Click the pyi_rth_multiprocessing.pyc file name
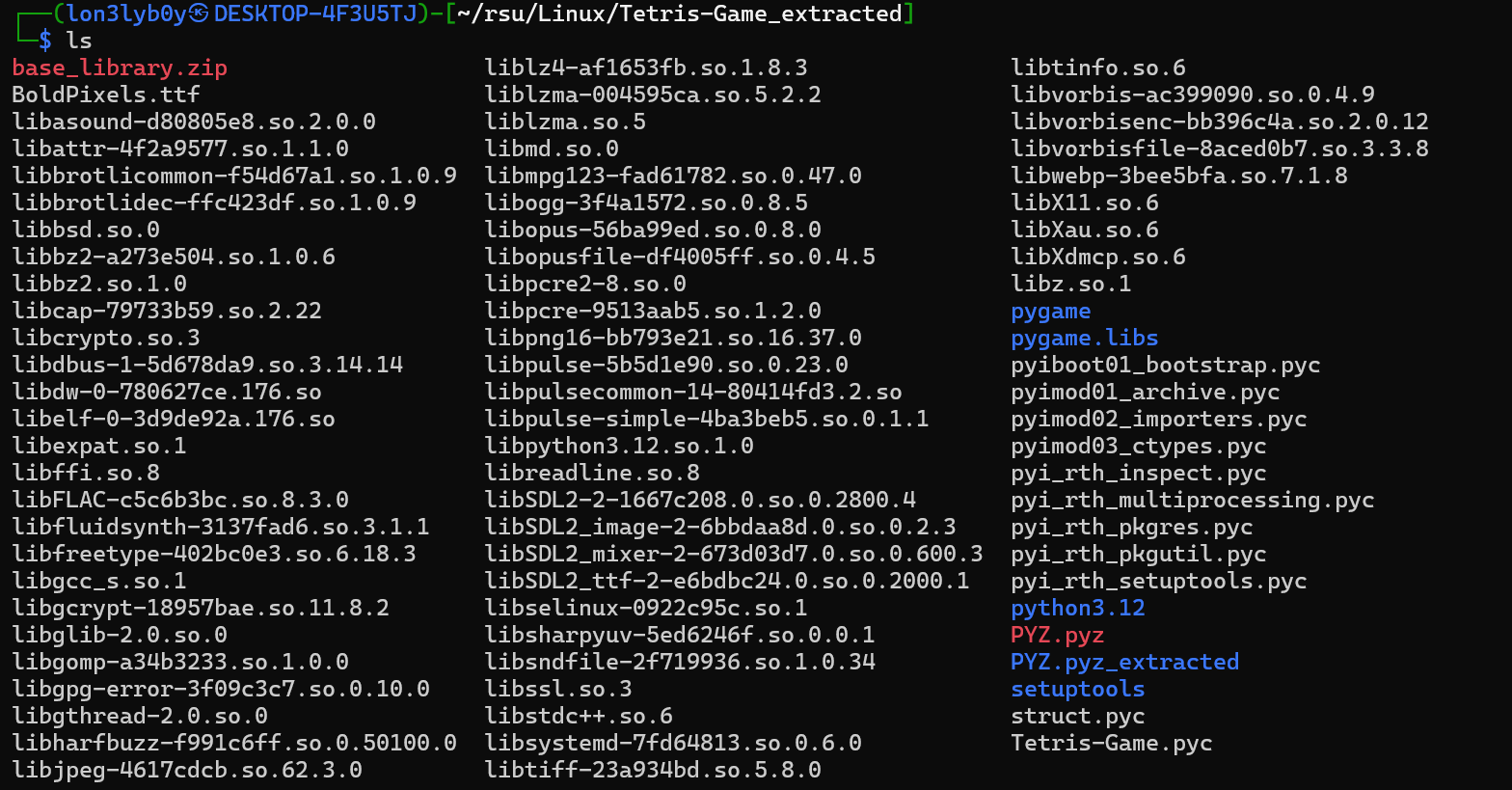Viewport: 1512px width, 790px height. coord(1192,501)
